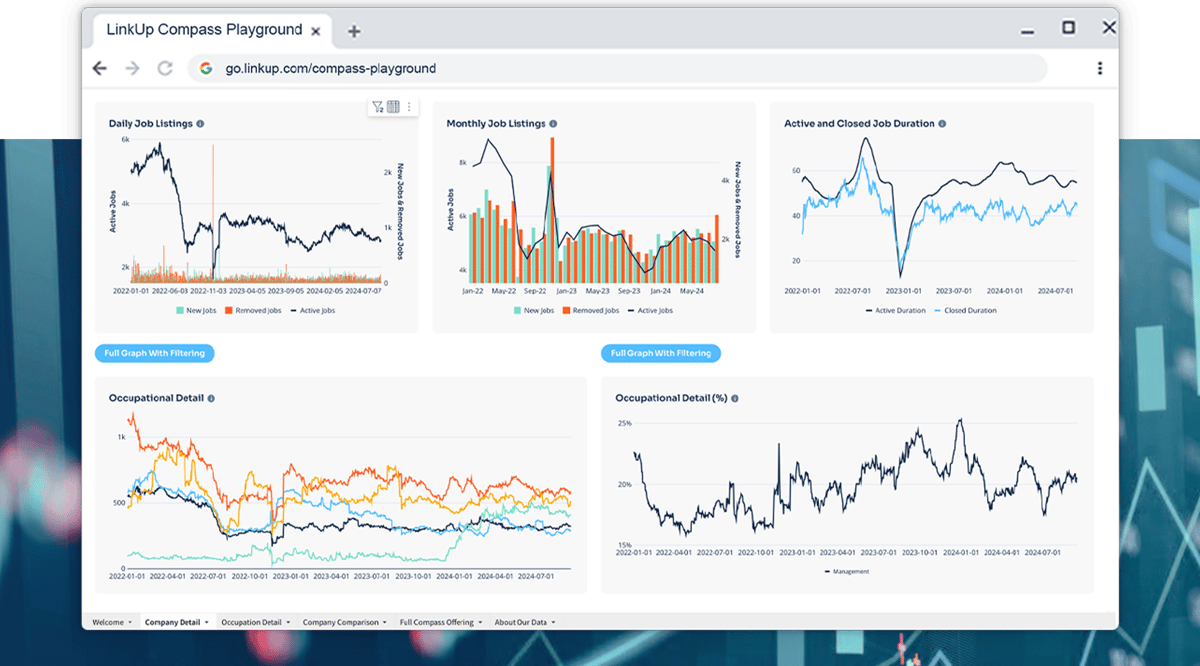Open the browser three-dot menu

click(x=1100, y=68)
